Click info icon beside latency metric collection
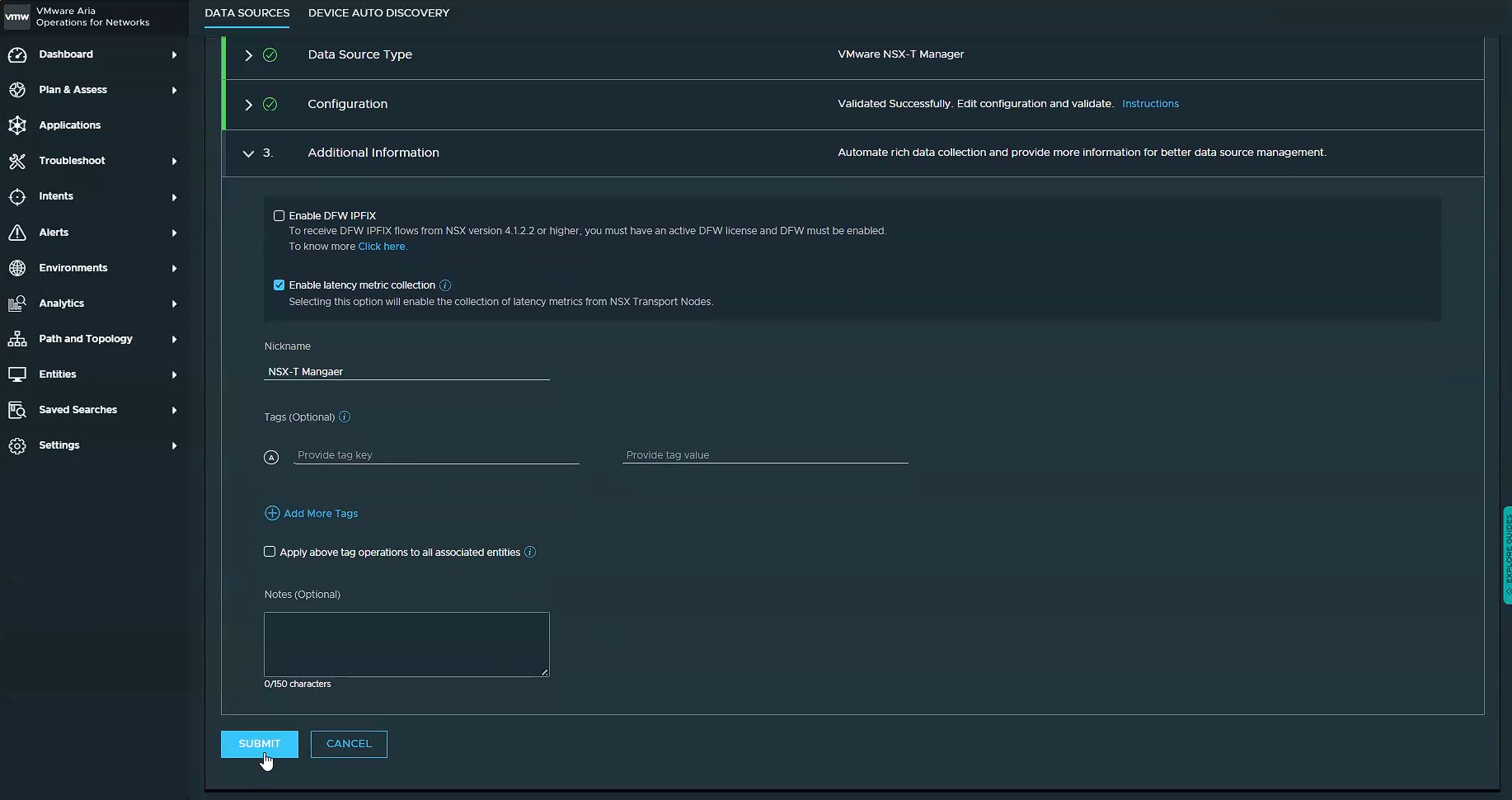The height and width of the screenshot is (800, 1512). point(445,285)
